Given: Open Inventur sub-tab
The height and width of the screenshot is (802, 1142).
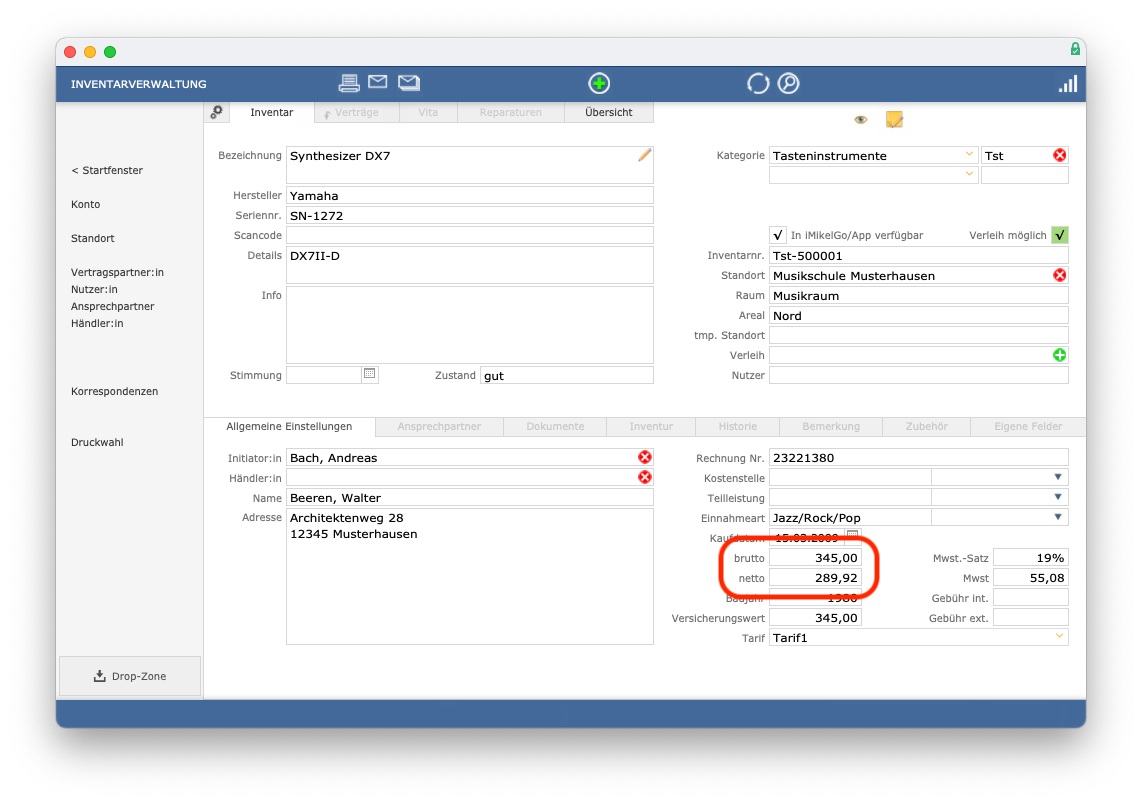Looking at the screenshot, I should pyautogui.click(x=651, y=426).
